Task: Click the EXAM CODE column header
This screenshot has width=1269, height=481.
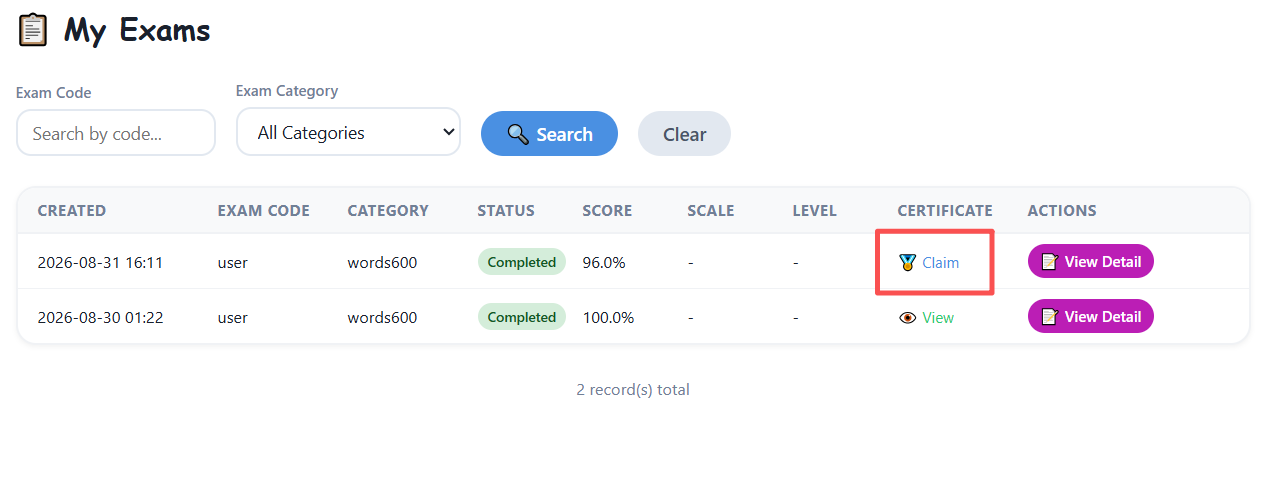Action: pyautogui.click(x=264, y=211)
